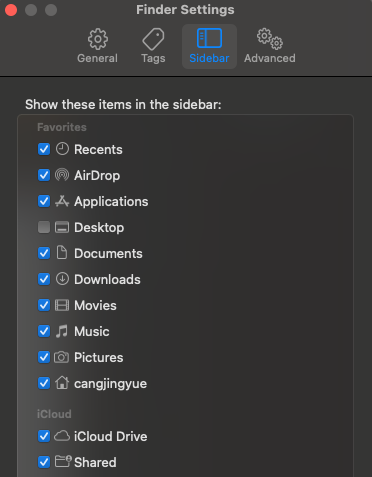Open the Tags settings tab
Screen dimensions: 372x477
[x=153, y=46]
